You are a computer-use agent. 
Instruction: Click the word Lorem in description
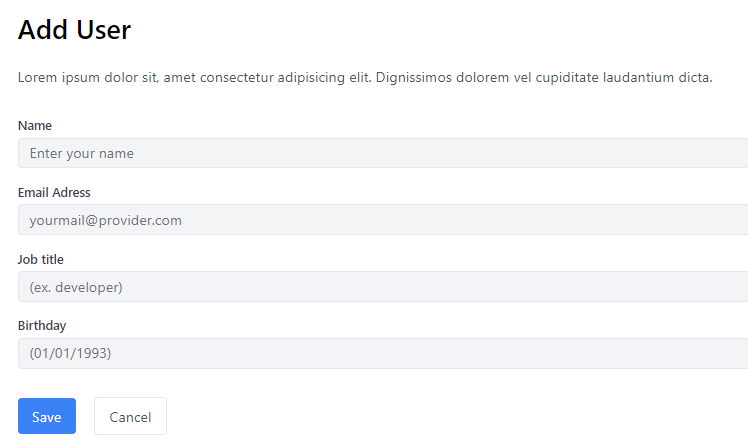38,77
